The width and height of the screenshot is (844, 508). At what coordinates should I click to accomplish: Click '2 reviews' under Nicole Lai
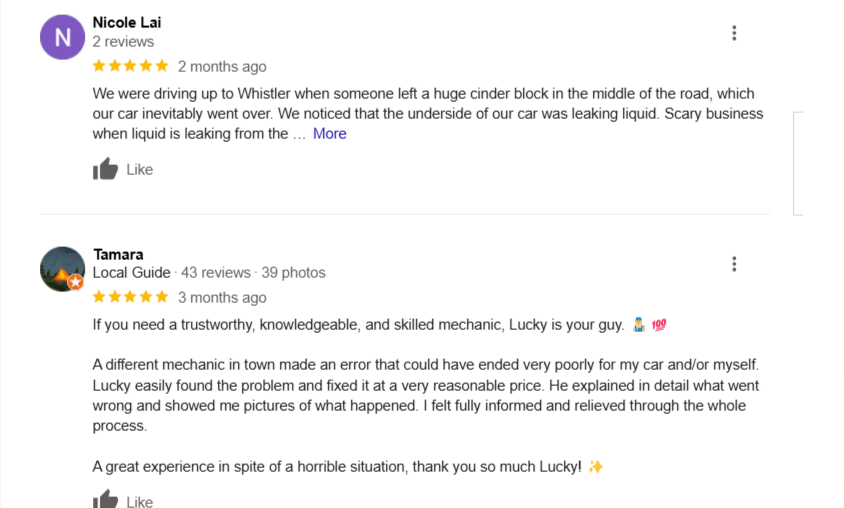pyautogui.click(x=123, y=42)
